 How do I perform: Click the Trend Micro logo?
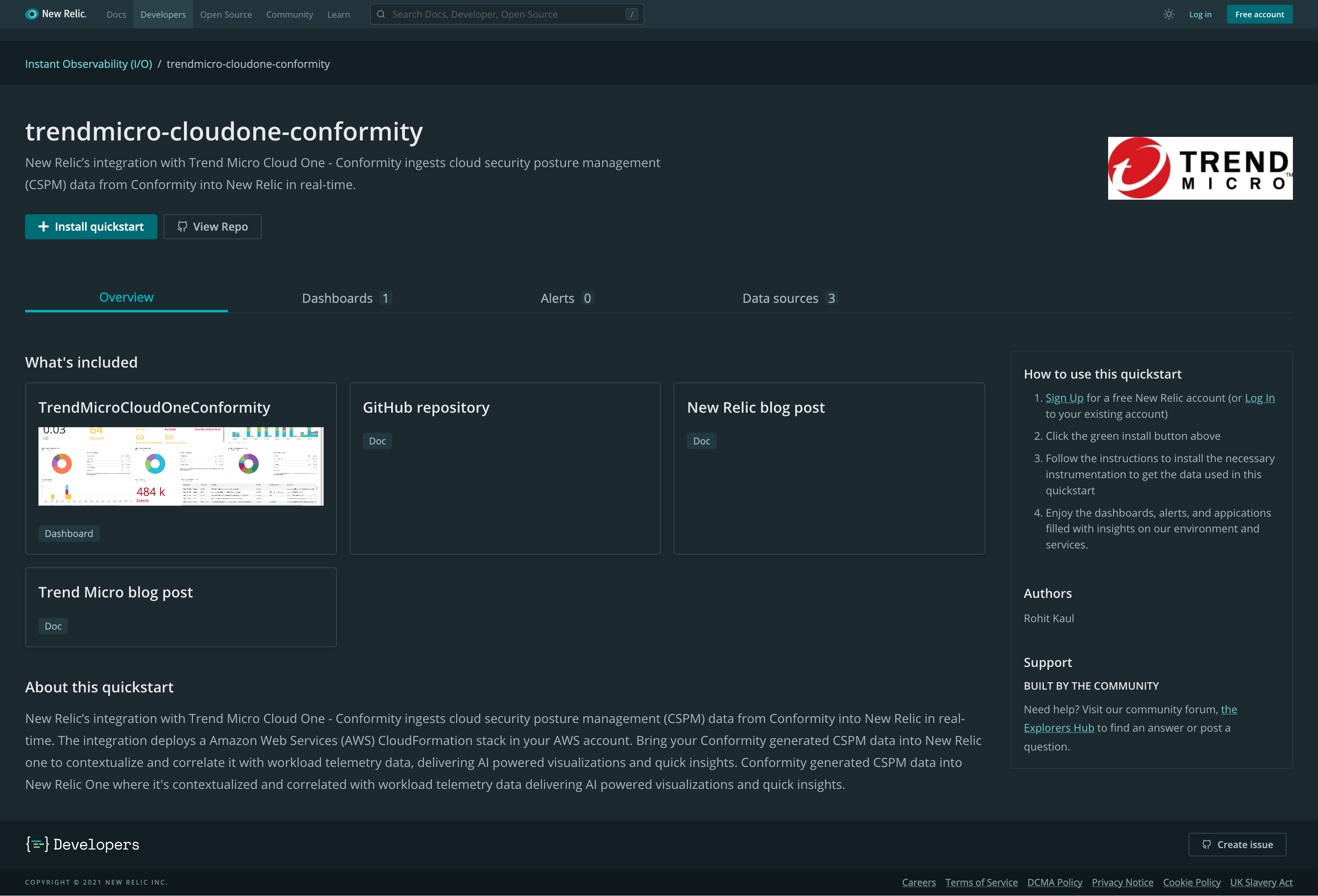[x=1200, y=168]
